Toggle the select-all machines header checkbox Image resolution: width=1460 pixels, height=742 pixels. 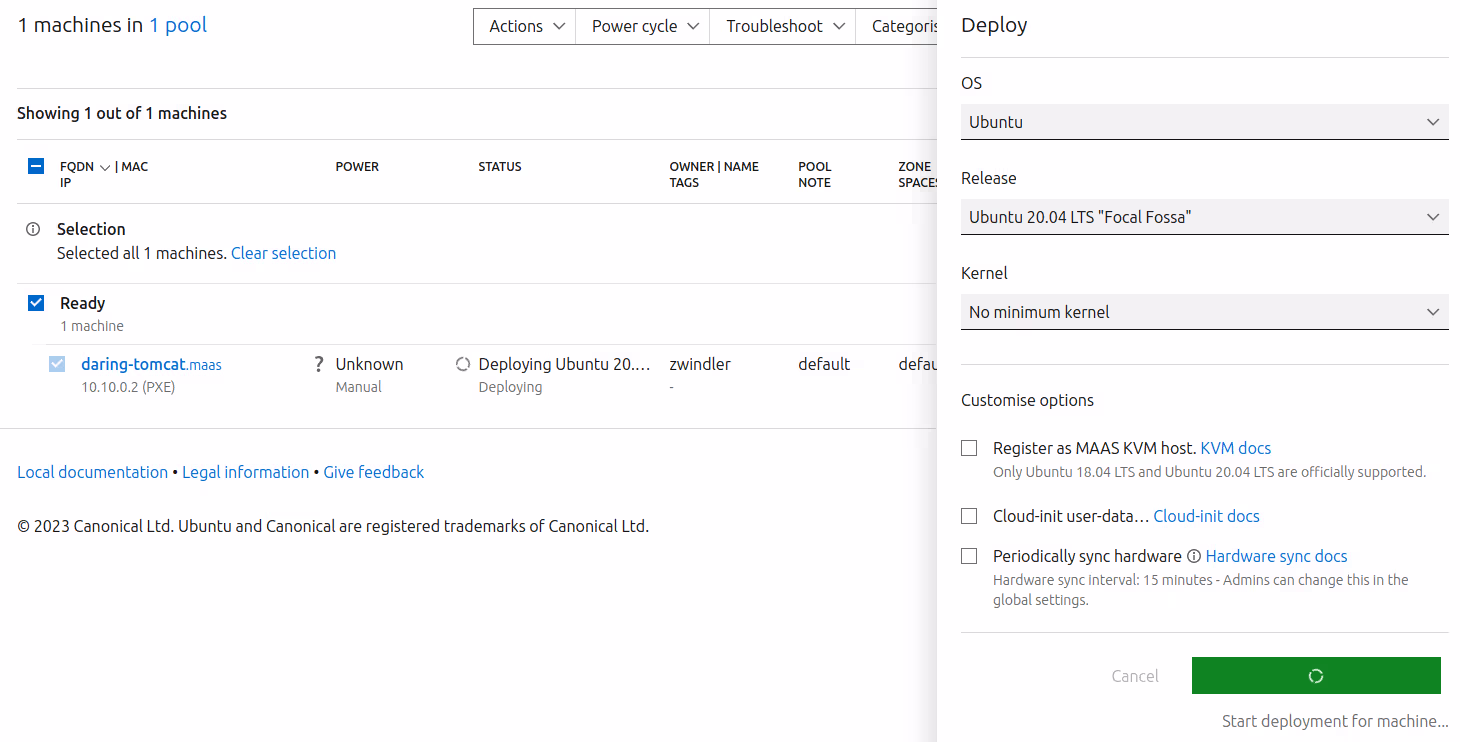tap(36, 167)
